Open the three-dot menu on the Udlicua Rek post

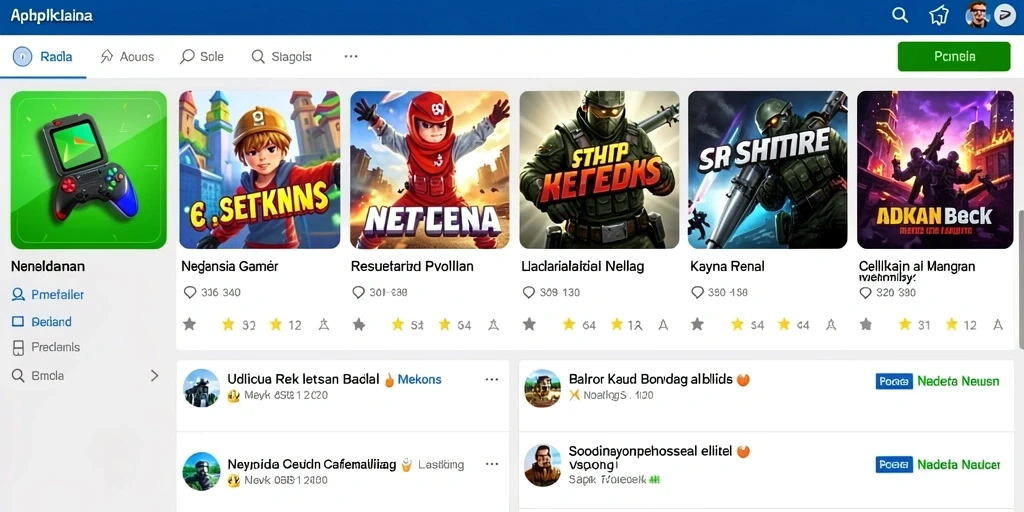pos(492,379)
